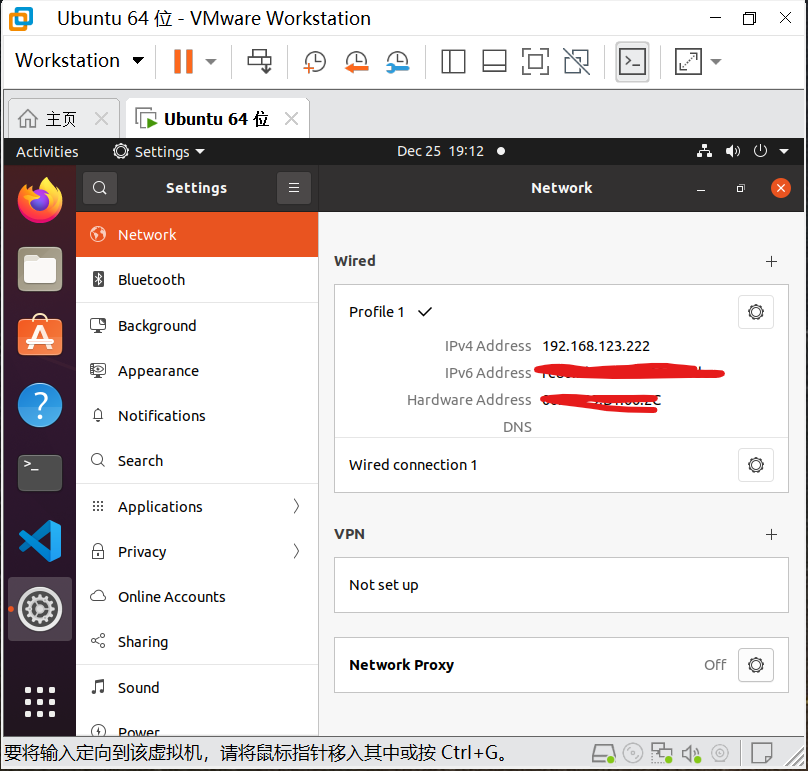Click the VMware snapshot take icon

pyautogui.click(x=314, y=62)
